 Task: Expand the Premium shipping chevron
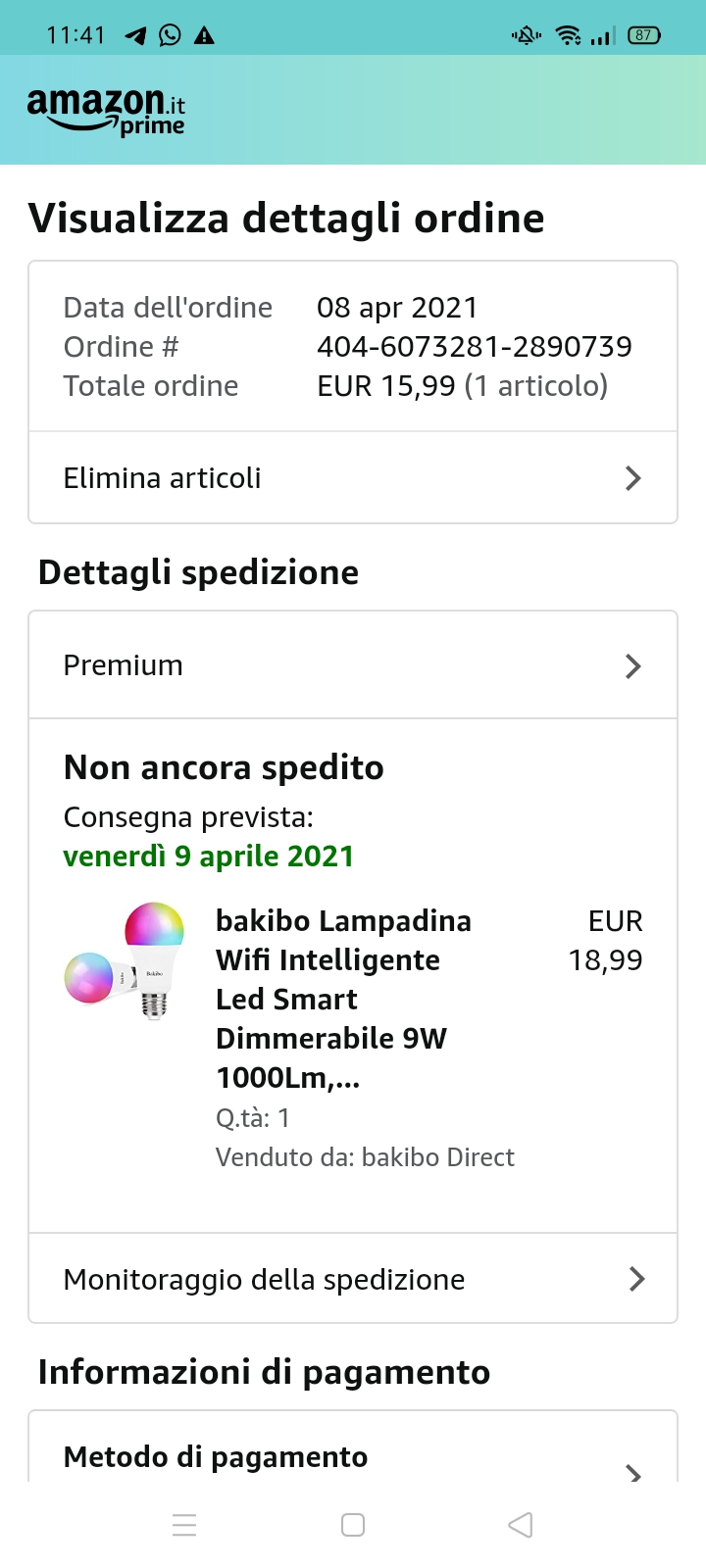(x=633, y=666)
